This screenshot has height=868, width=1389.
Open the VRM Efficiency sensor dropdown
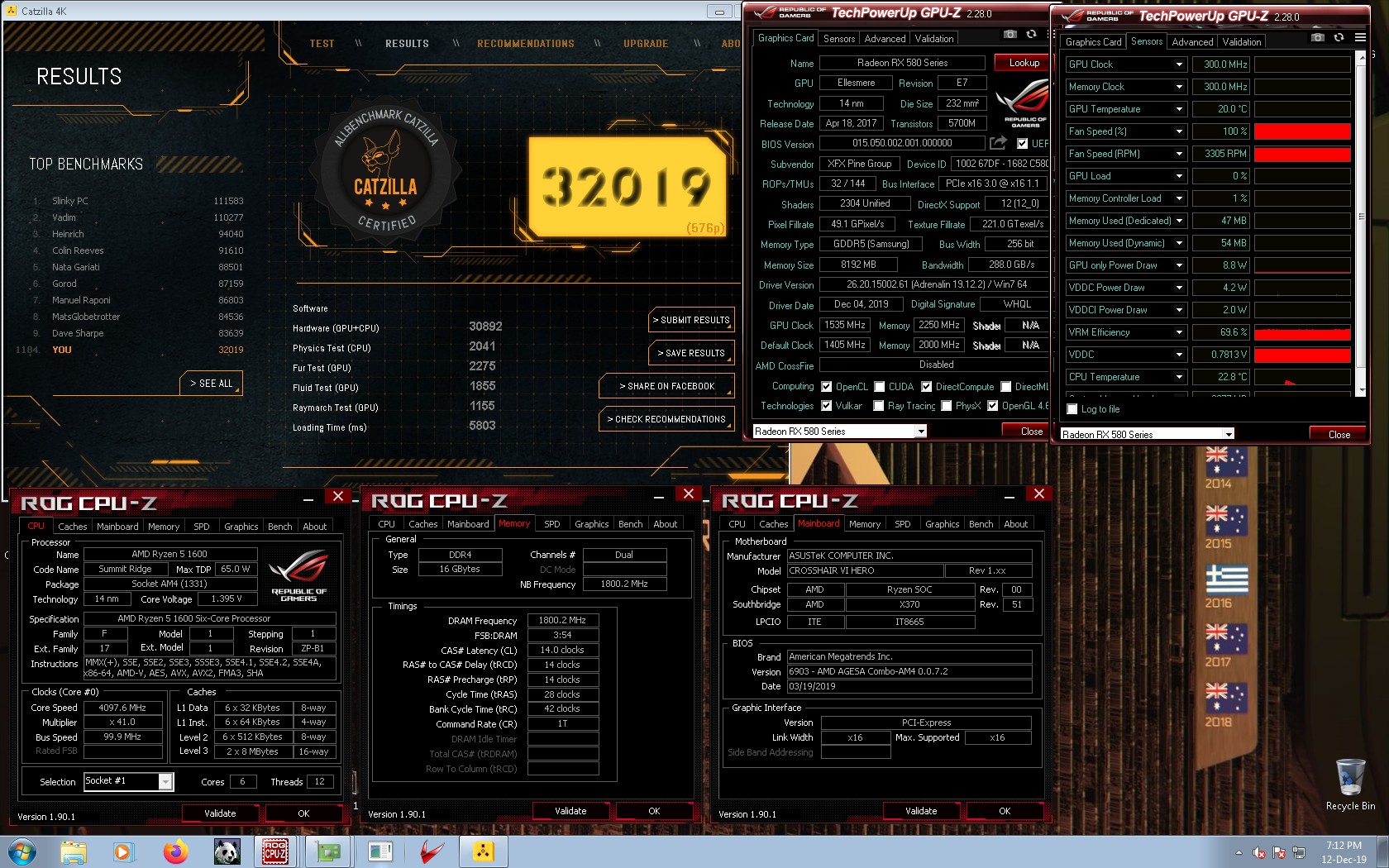[1179, 332]
